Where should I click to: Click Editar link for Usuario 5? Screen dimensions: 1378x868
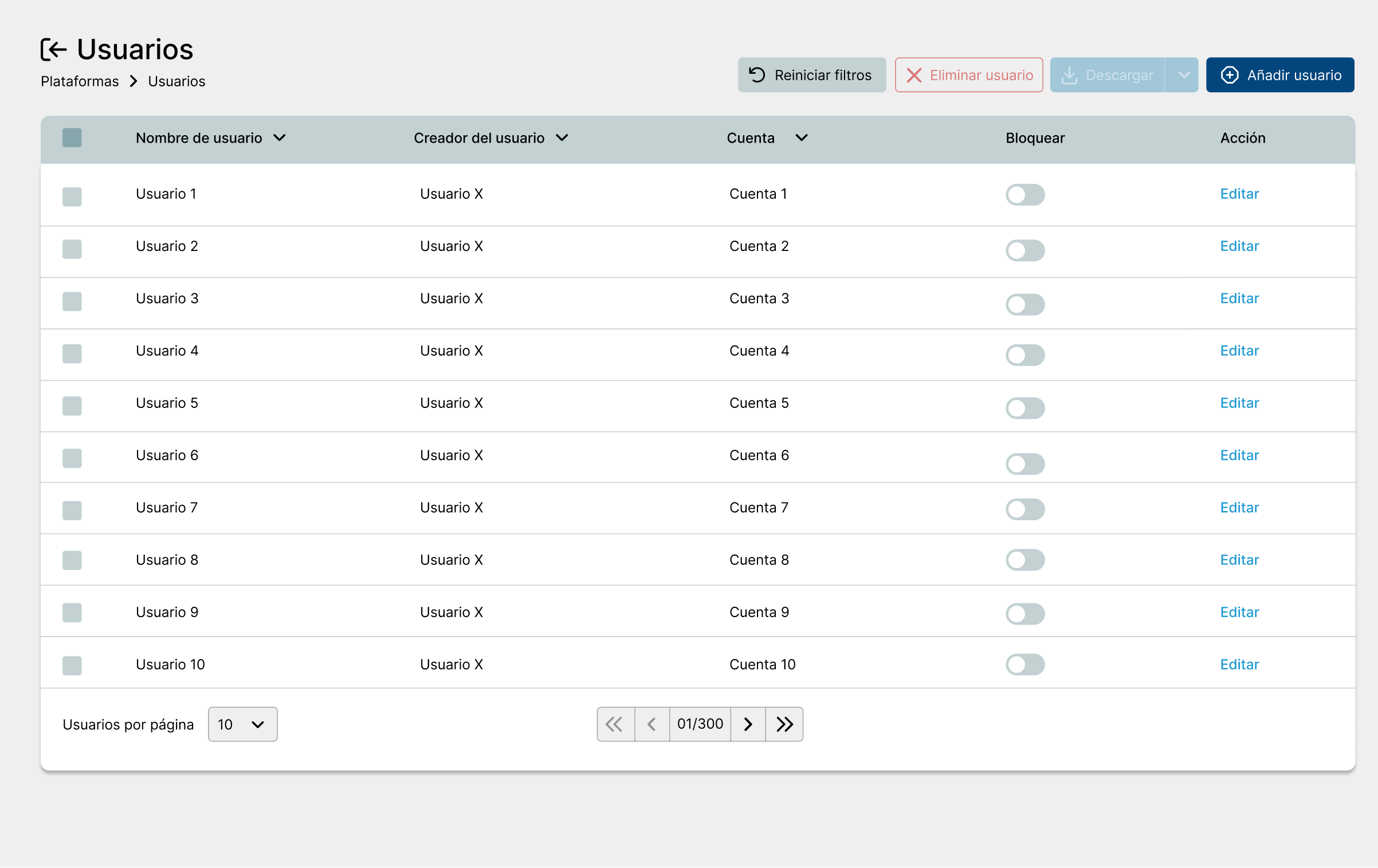tap(1239, 403)
